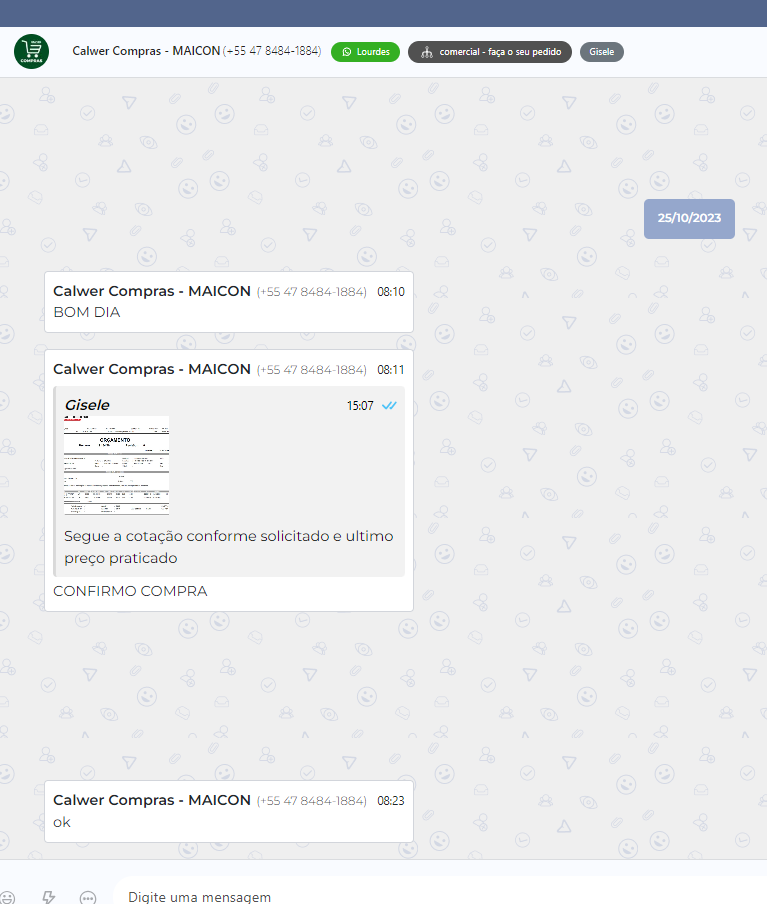Click the double check read receipt icon

tap(389, 406)
